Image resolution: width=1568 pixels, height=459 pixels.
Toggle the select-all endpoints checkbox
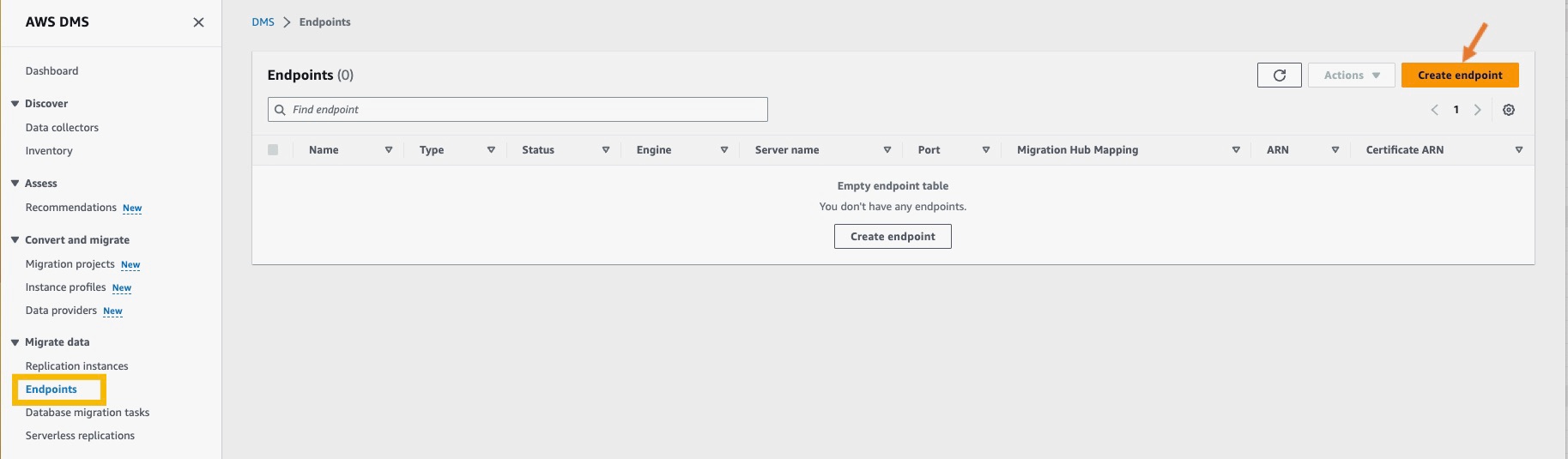[273, 150]
